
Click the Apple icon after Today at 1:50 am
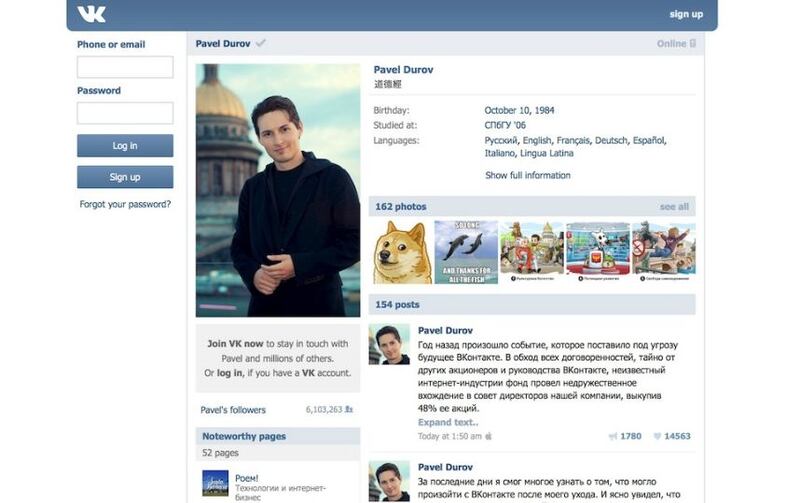(488, 436)
